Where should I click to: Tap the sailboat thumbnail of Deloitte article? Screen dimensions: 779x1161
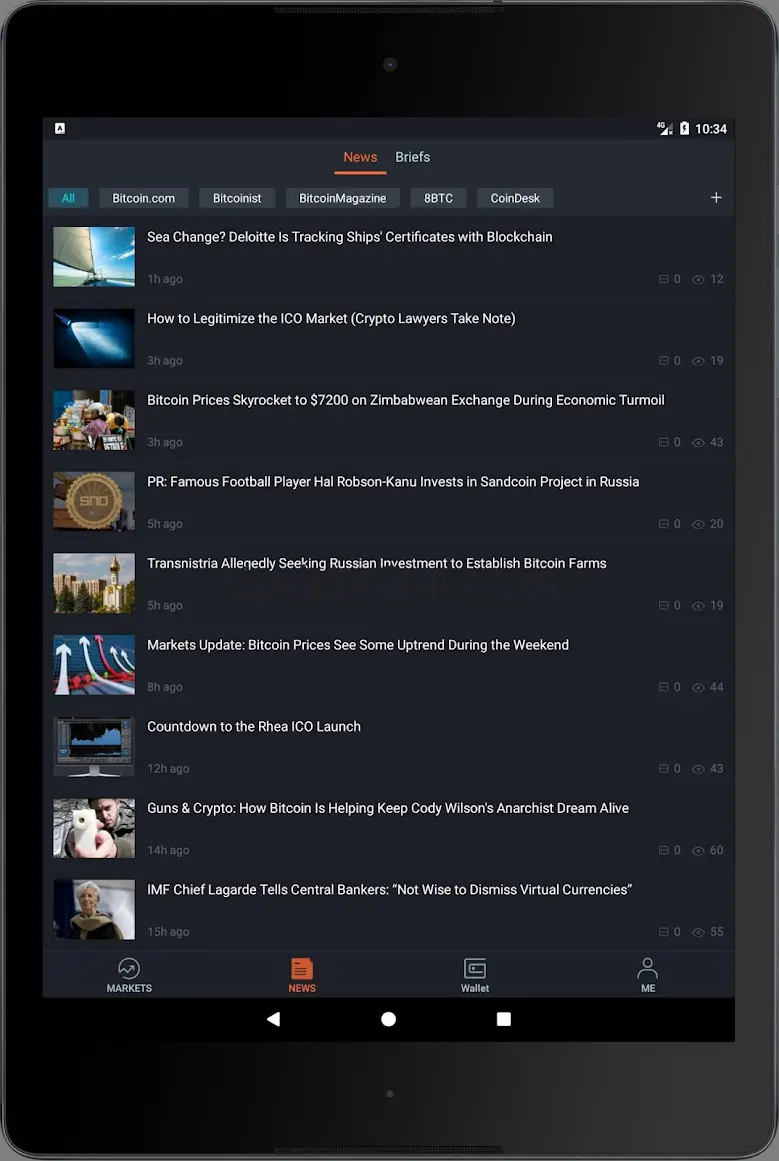pyautogui.click(x=94, y=257)
